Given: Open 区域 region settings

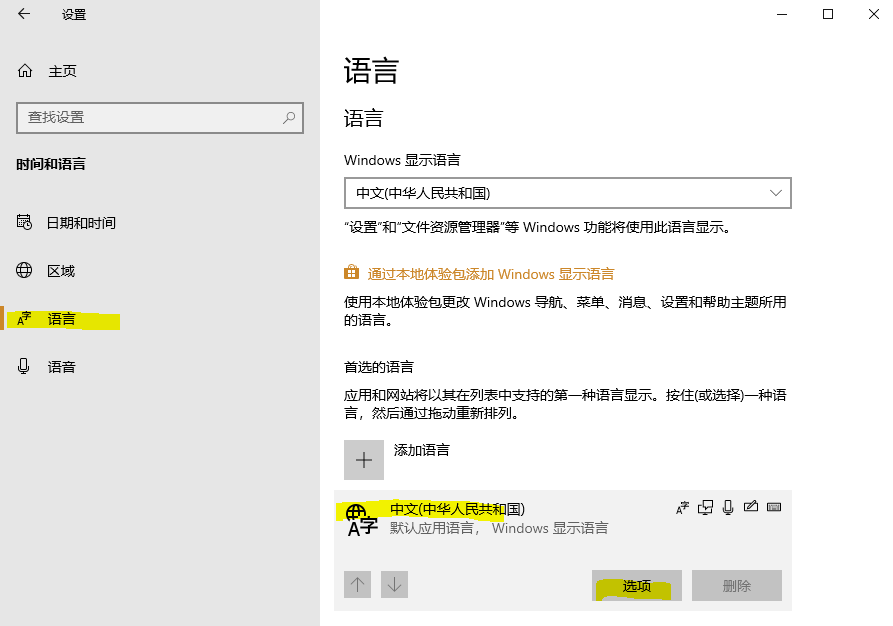Looking at the screenshot, I should [x=61, y=271].
